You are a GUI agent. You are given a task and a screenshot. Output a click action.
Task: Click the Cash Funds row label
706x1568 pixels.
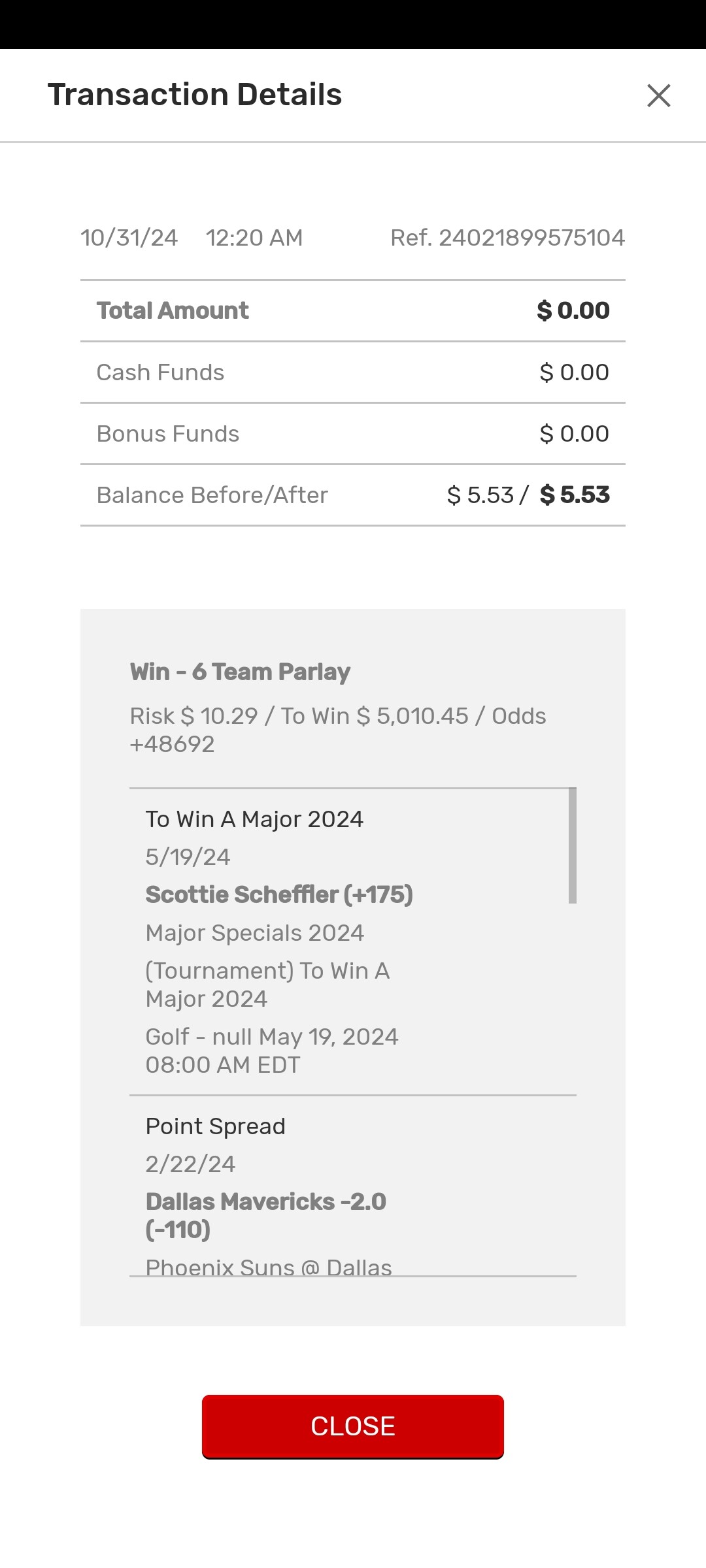(160, 372)
